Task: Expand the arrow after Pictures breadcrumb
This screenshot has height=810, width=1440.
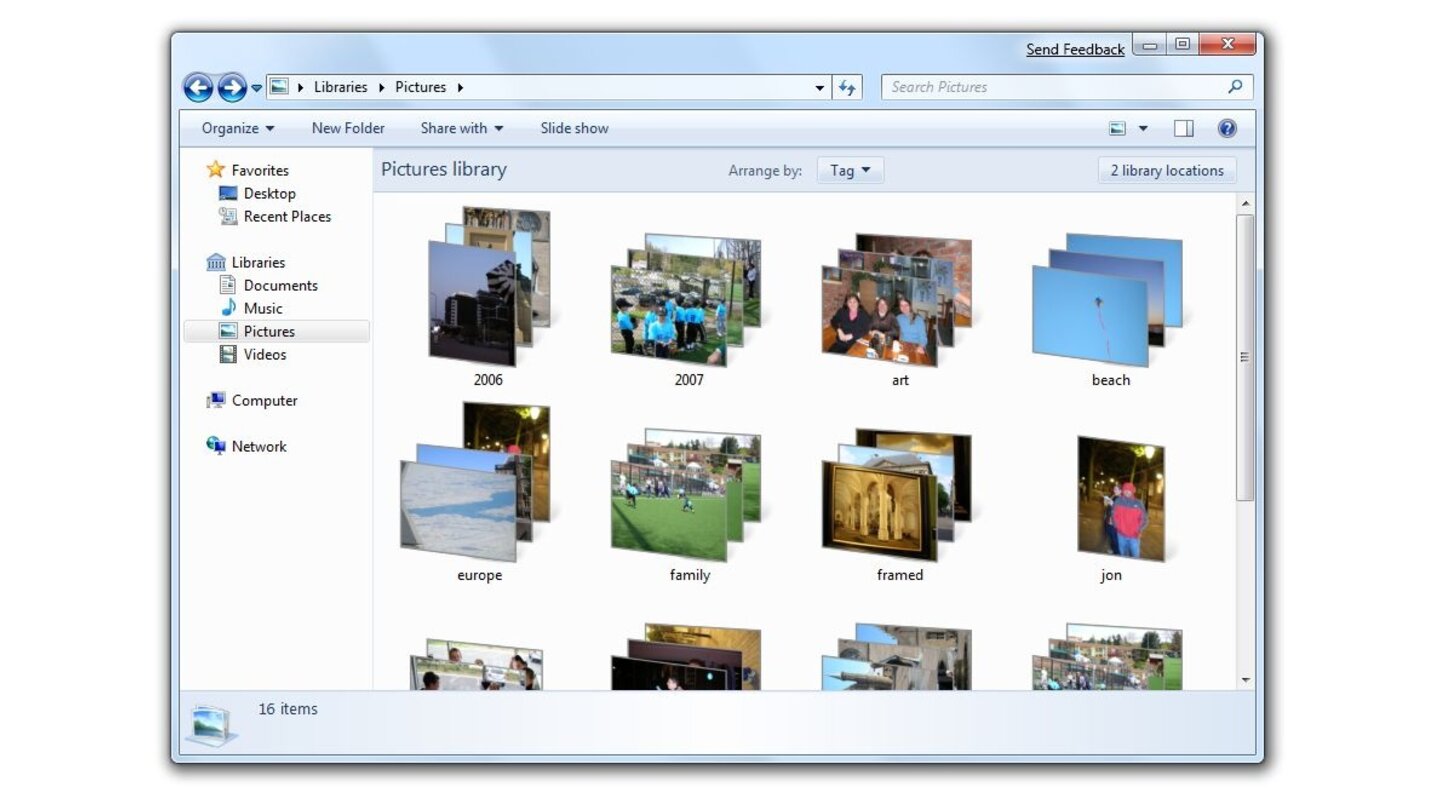Action: (460, 87)
